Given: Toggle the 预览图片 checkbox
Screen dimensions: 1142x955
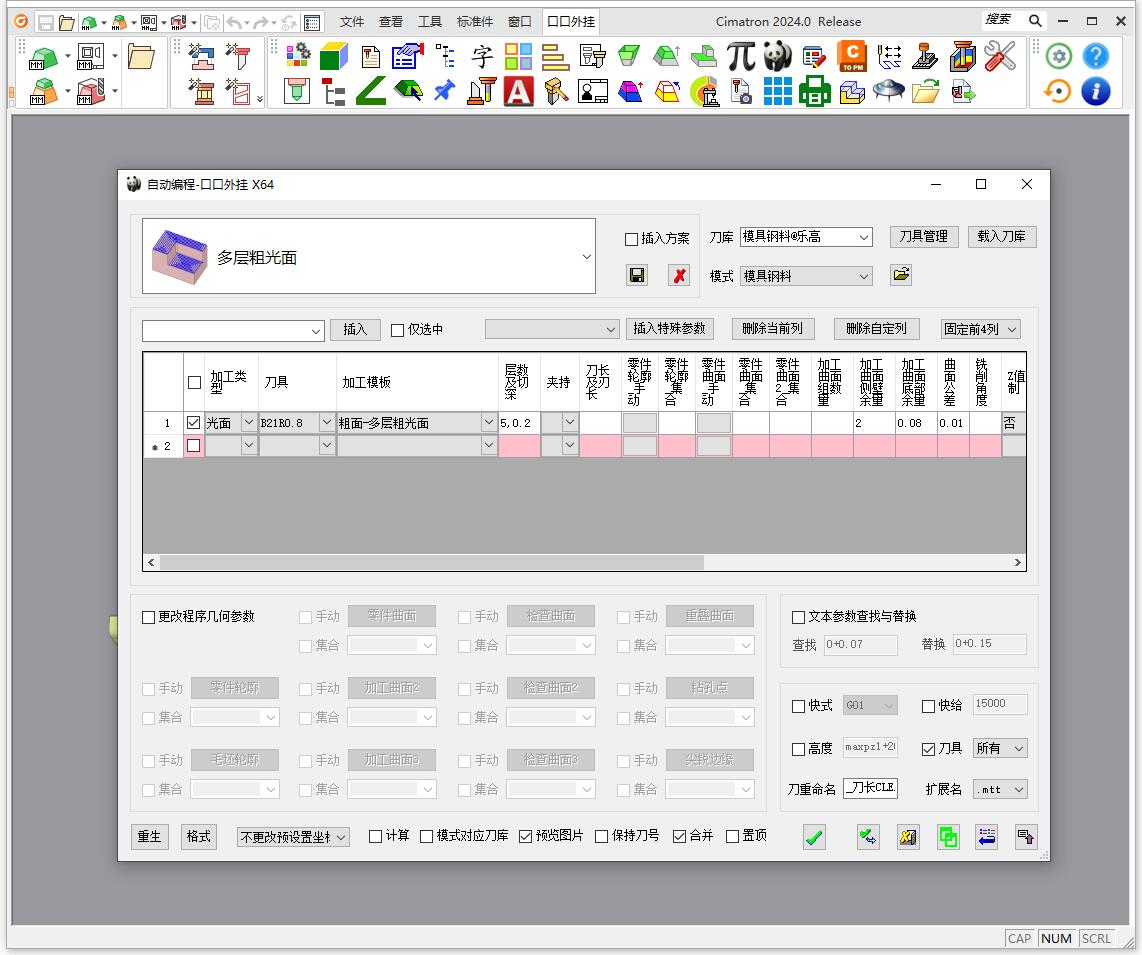Looking at the screenshot, I should [526, 836].
